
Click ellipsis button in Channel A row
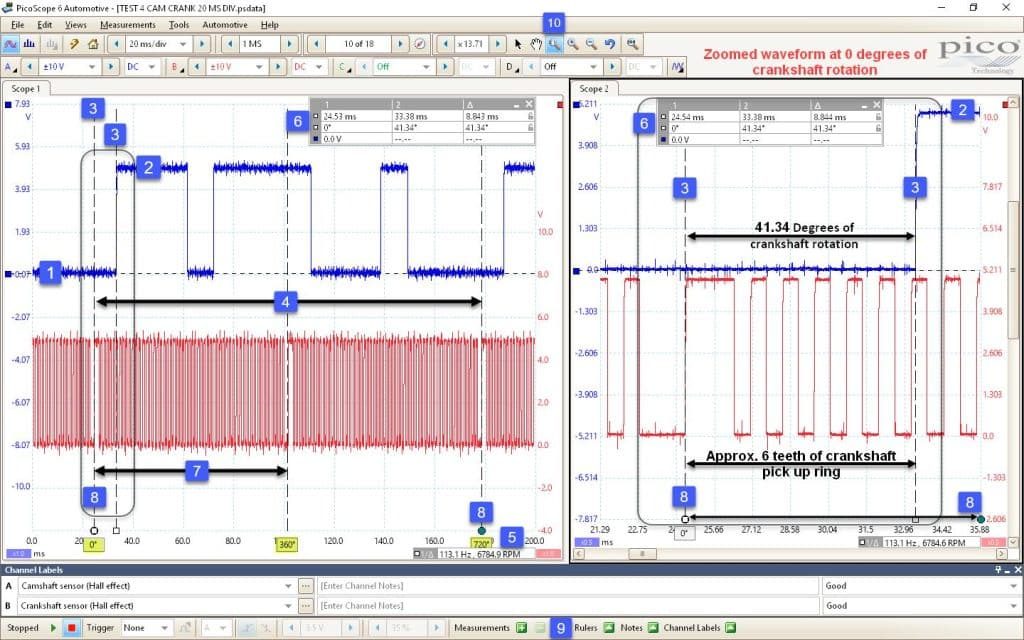pos(305,586)
